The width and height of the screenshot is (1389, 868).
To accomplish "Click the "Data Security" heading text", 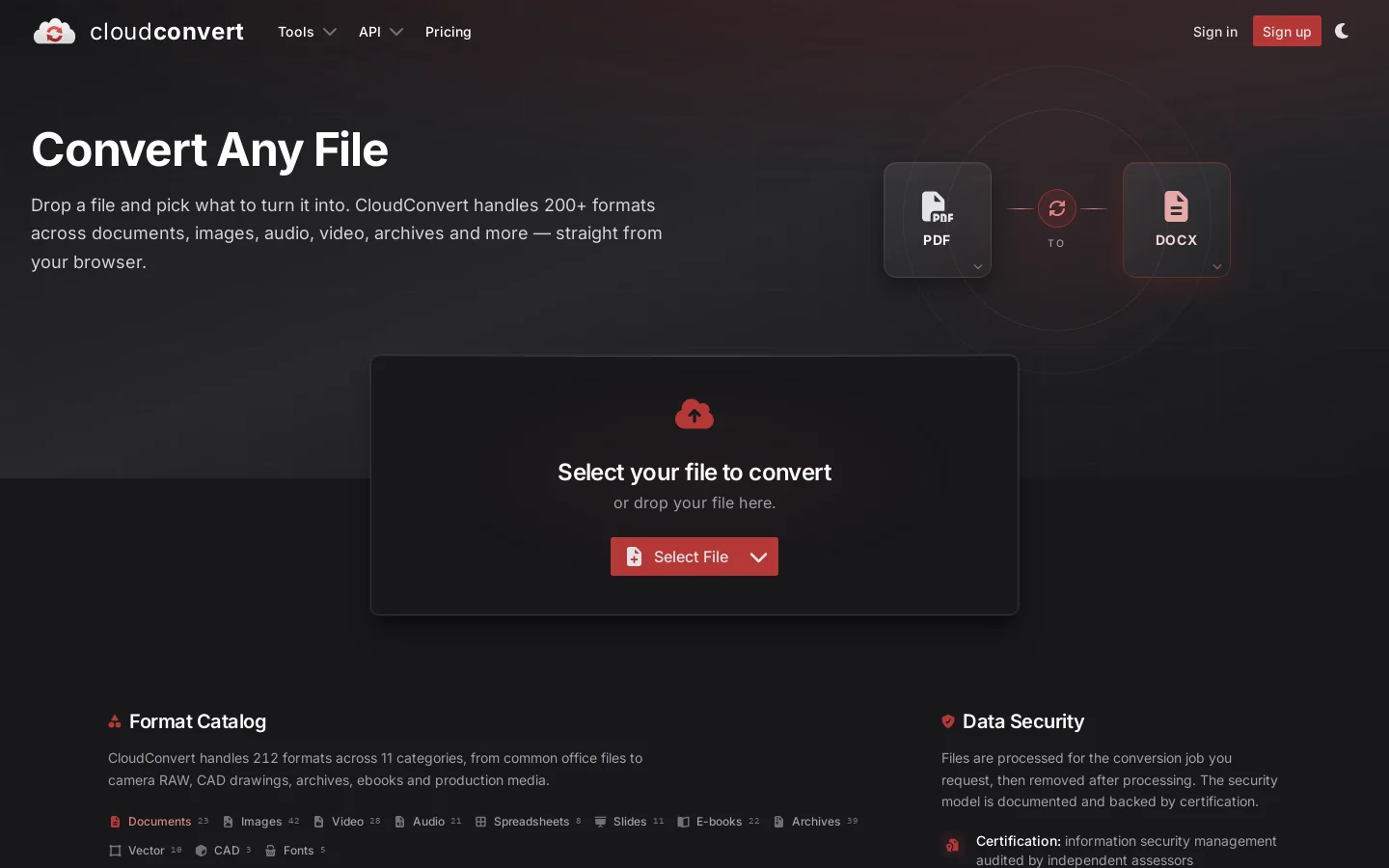I will tap(1023, 721).
